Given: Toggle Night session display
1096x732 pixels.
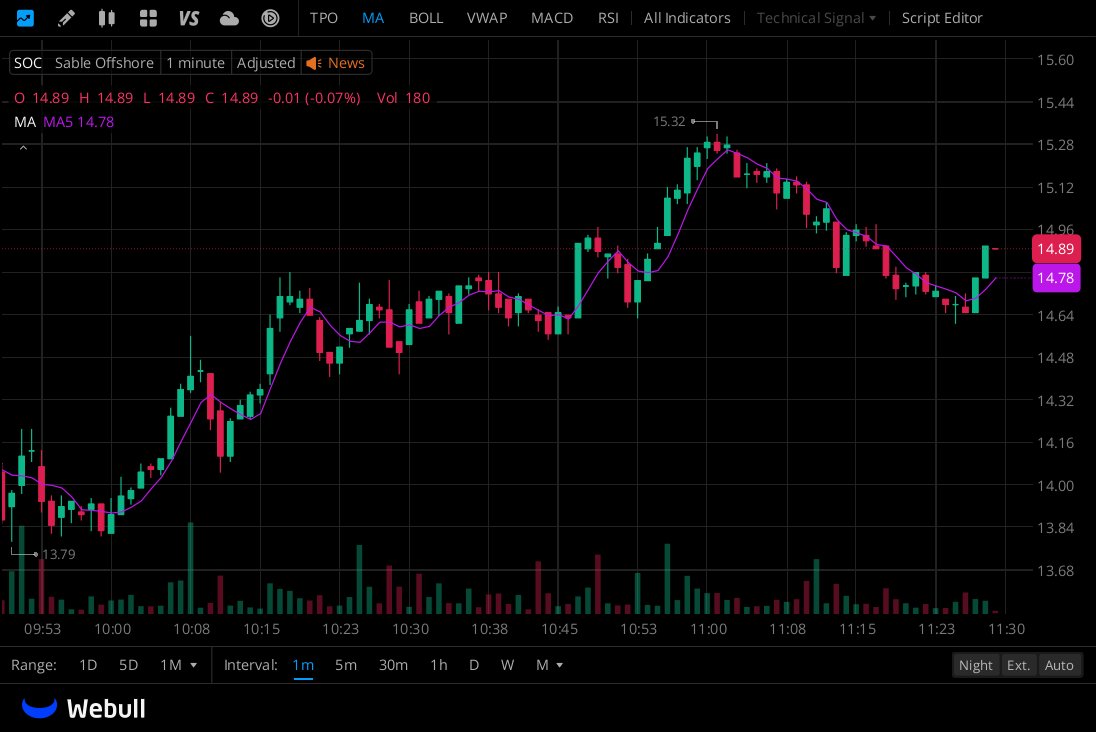Looking at the screenshot, I should tap(975, 665).
